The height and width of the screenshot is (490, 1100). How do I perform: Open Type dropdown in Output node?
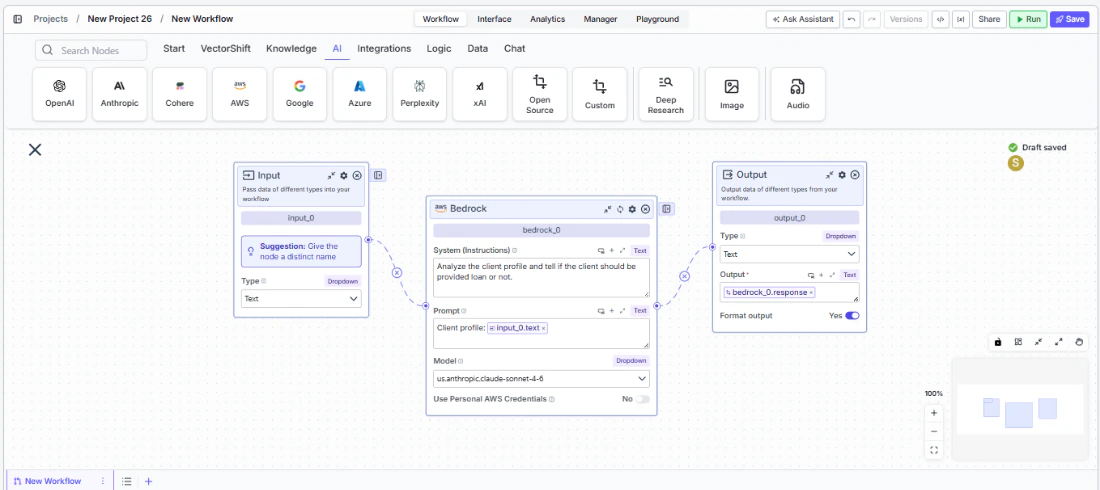point(789,254)
